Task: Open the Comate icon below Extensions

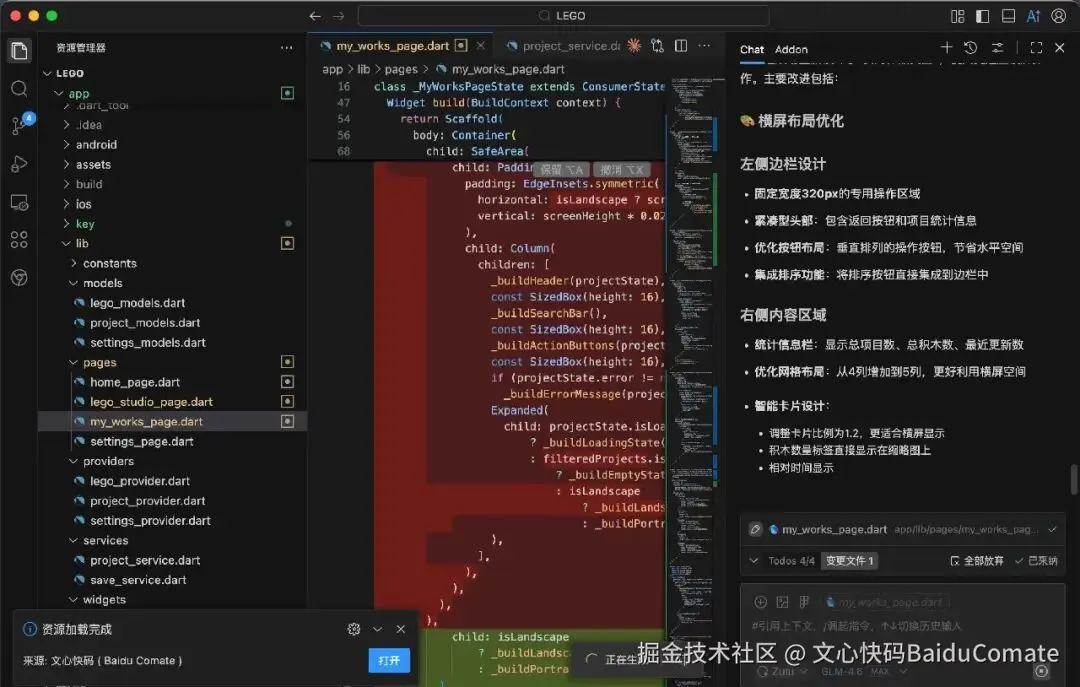Action: [x=19, y=278]
